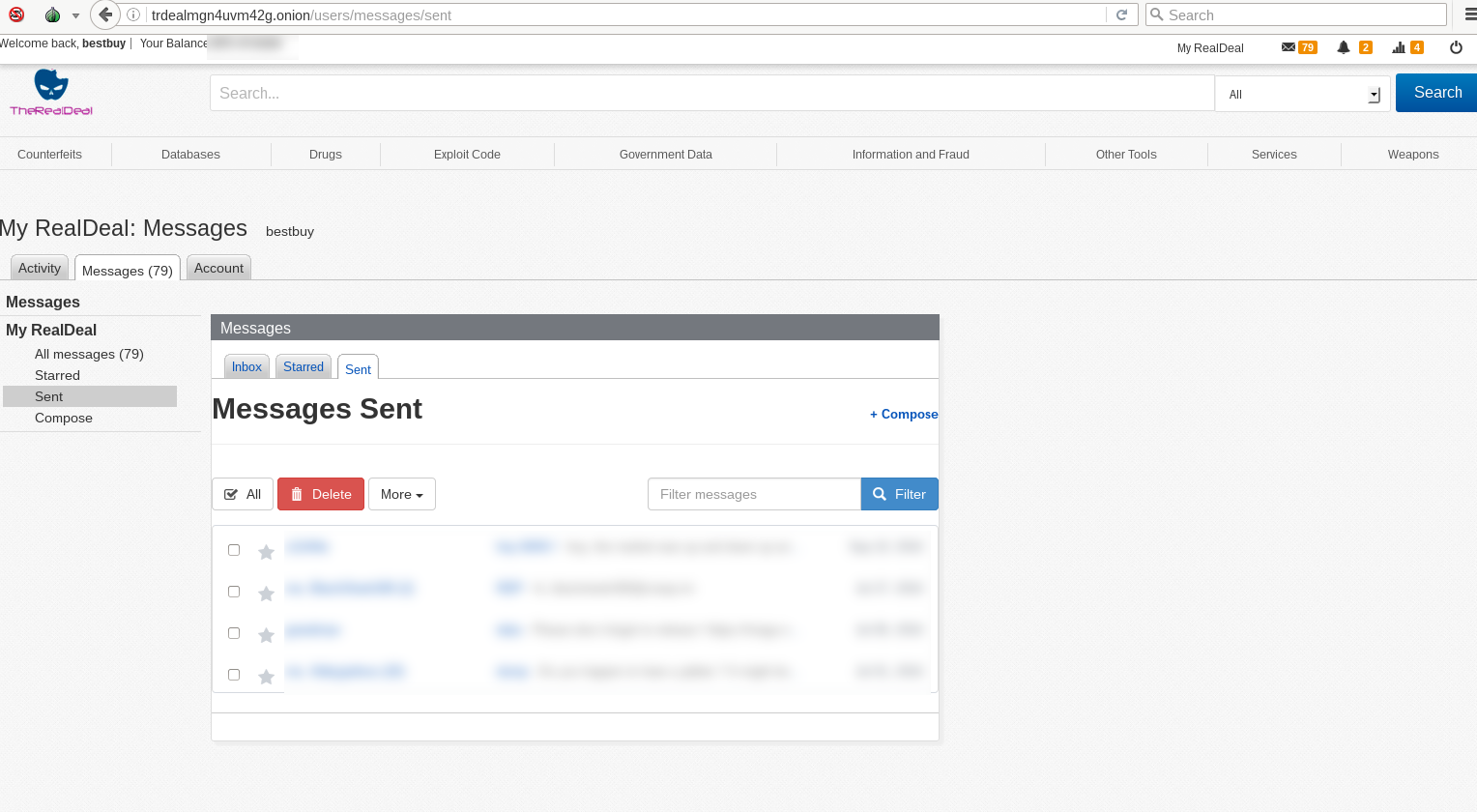The height and width of the screenshot is (812, 1477).
Task: Click the + Compose link
Action: coord(904,414)
